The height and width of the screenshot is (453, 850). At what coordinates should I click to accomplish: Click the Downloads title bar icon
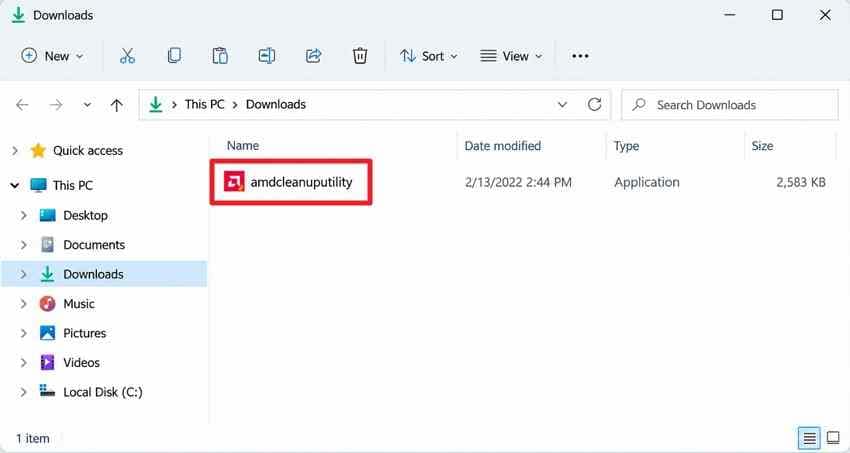click(18, 15)
